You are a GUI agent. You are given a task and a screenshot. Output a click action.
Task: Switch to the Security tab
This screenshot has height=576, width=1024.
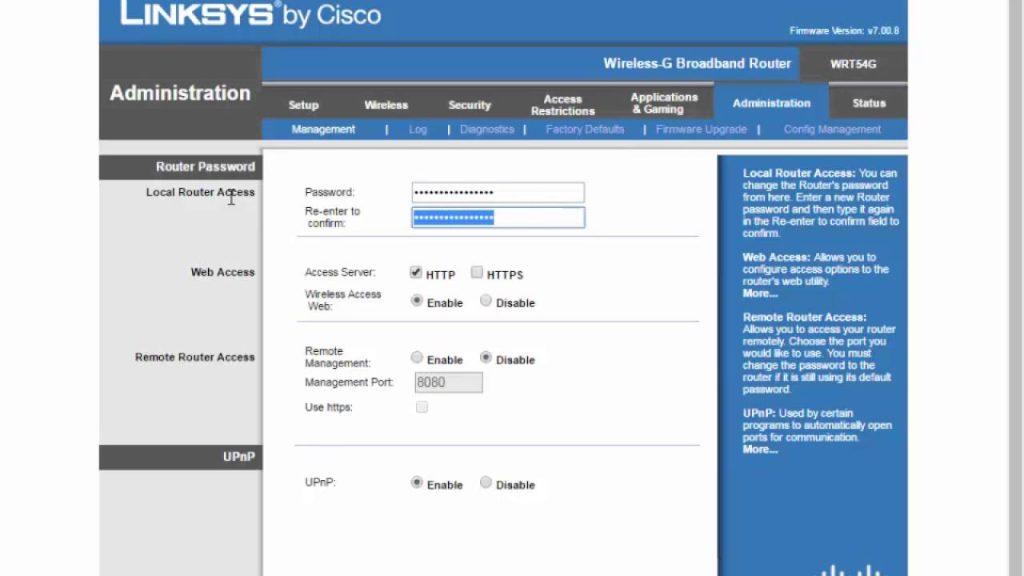click(469, 104)
